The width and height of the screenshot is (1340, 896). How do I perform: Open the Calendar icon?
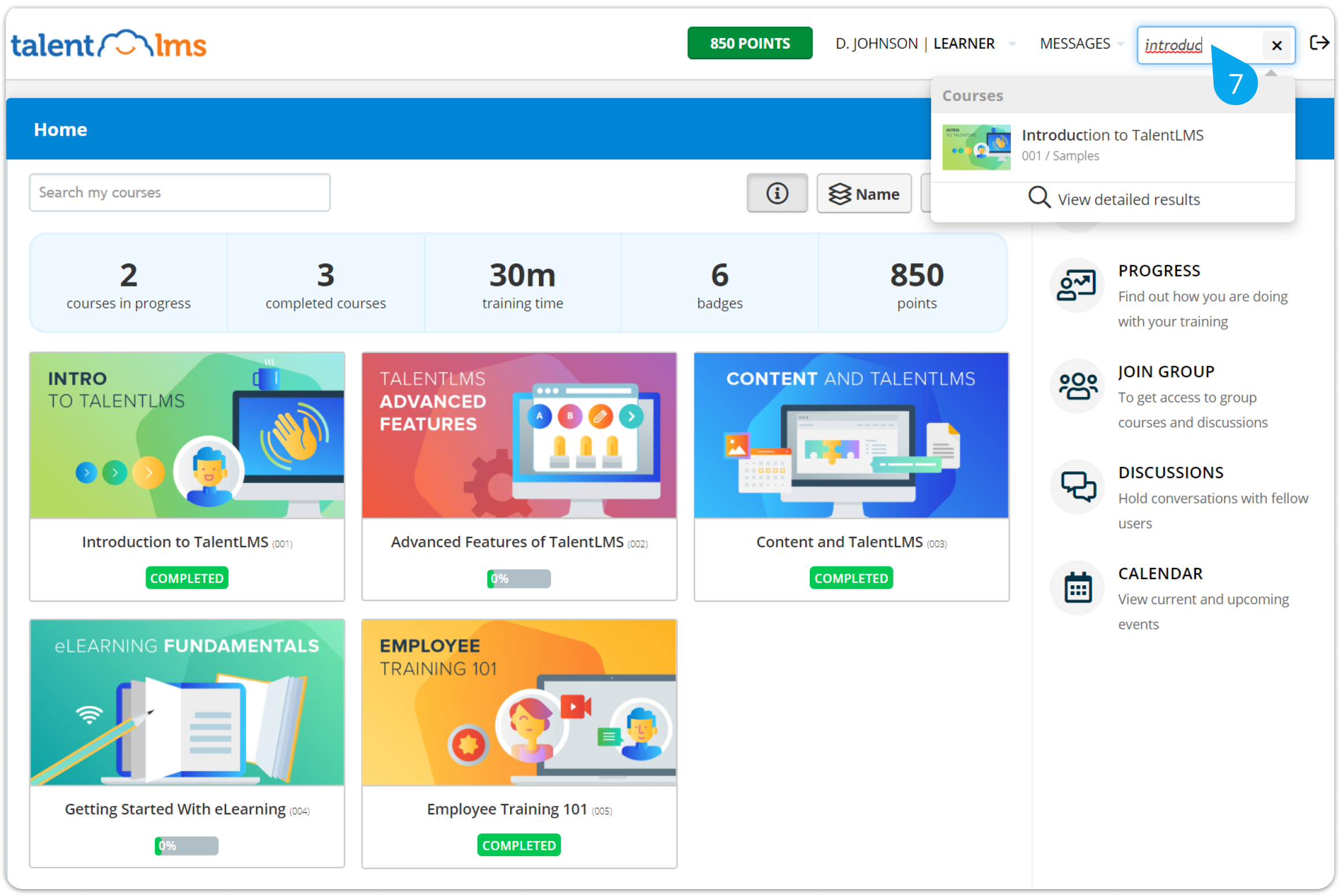(1077, 588)
